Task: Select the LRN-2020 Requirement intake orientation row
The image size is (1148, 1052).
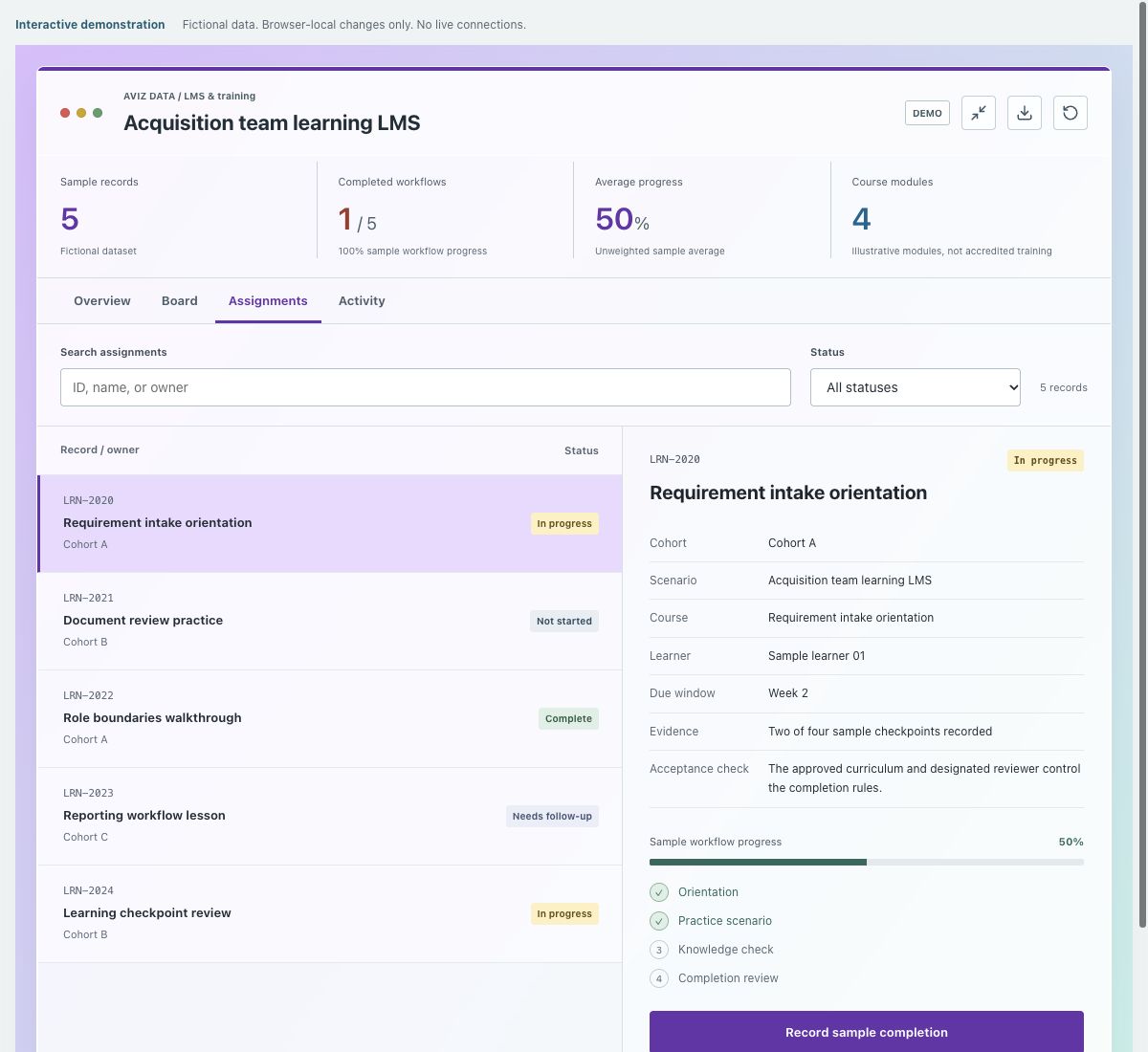Action: (x=330, y=523)
